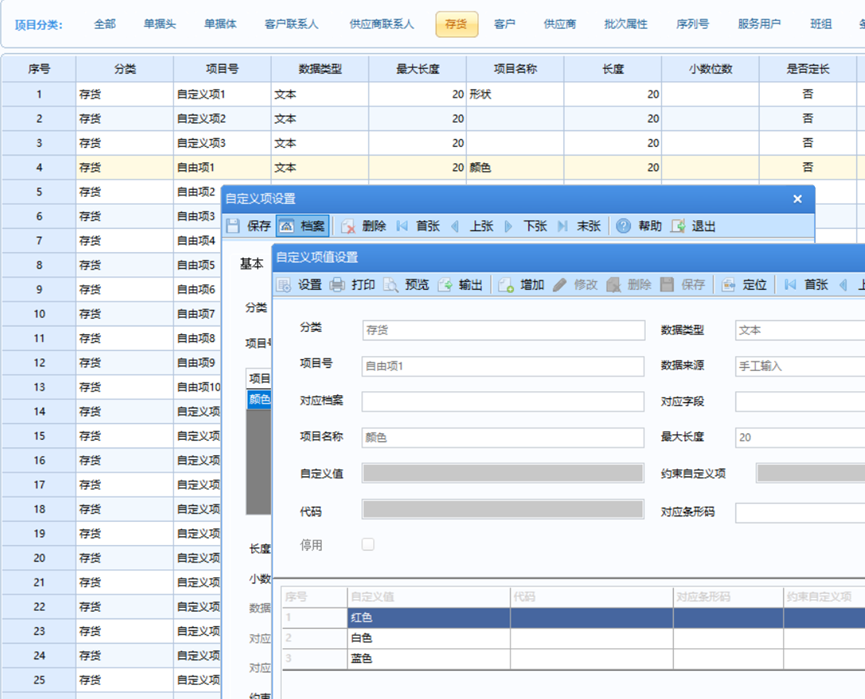The image size is (865, 699).
Task: Click the 最大长度 field showing 20
Action: (800, 437)
